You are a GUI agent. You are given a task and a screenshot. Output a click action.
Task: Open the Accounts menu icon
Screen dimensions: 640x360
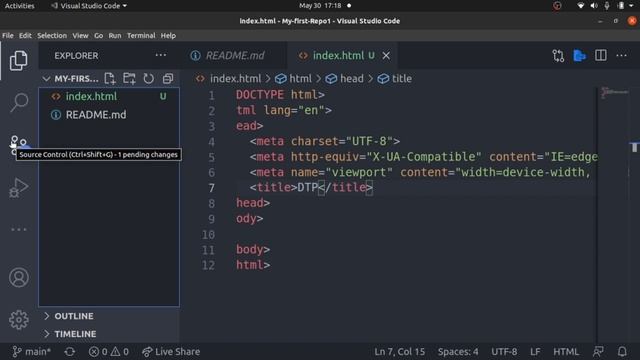click(x=19, y=278)
